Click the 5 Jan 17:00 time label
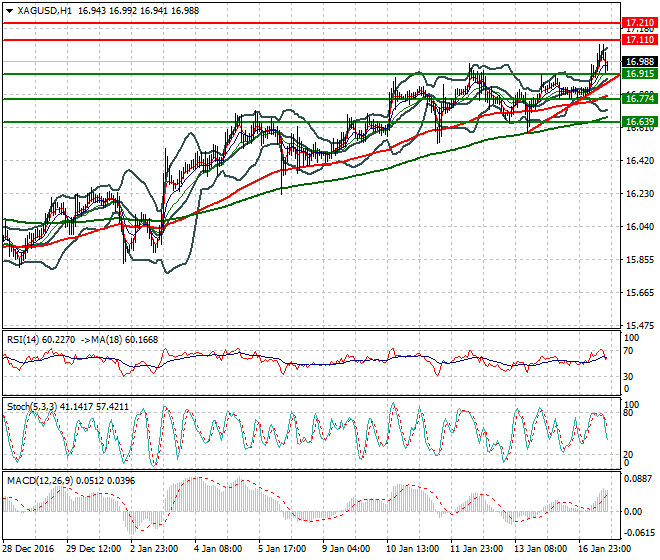Viewport: 660px width, 560px height. (x=282, y=549)
